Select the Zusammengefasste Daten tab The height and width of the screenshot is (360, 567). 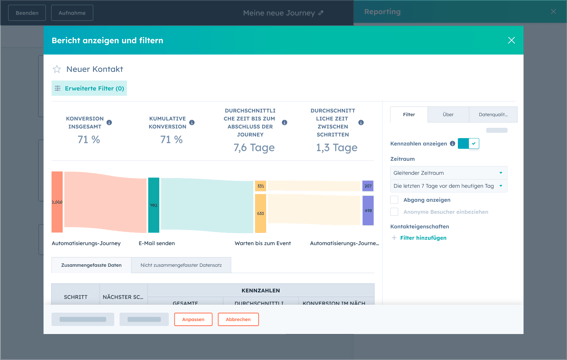[91, 265]
